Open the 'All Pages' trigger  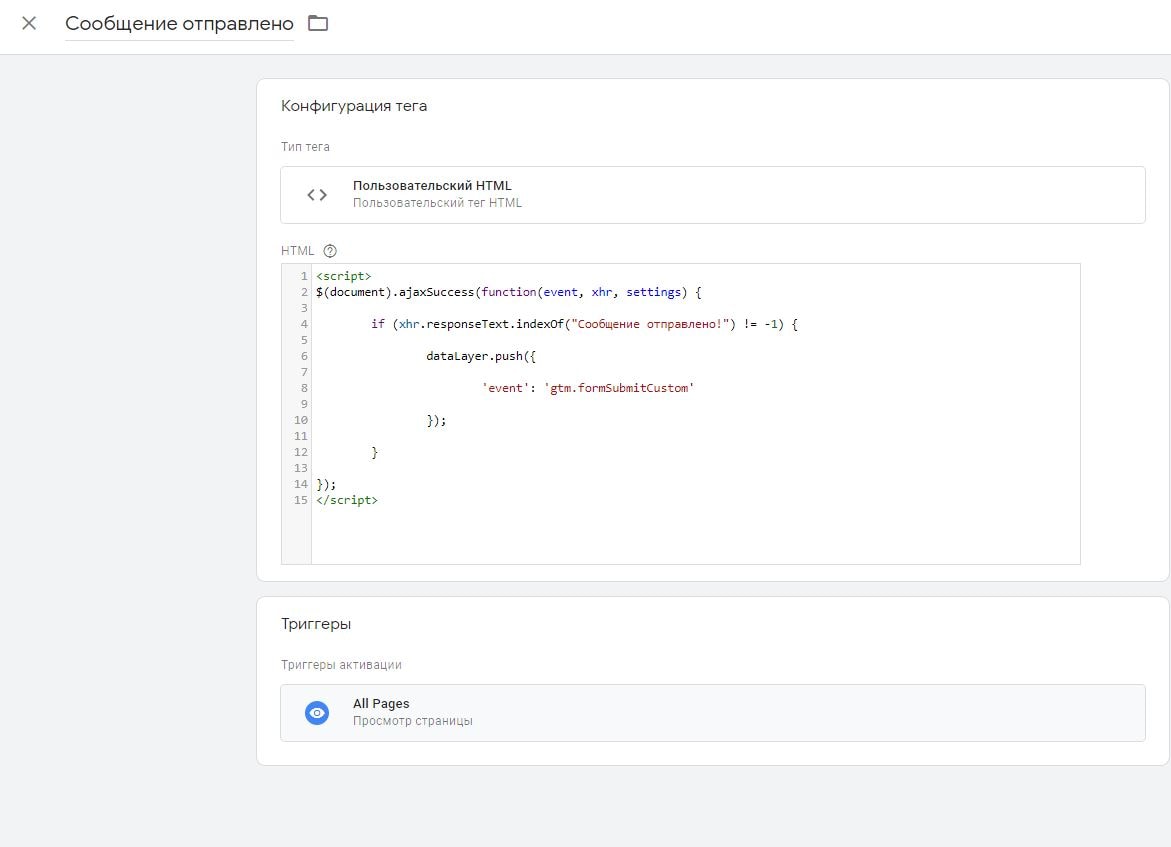(712, 713)
